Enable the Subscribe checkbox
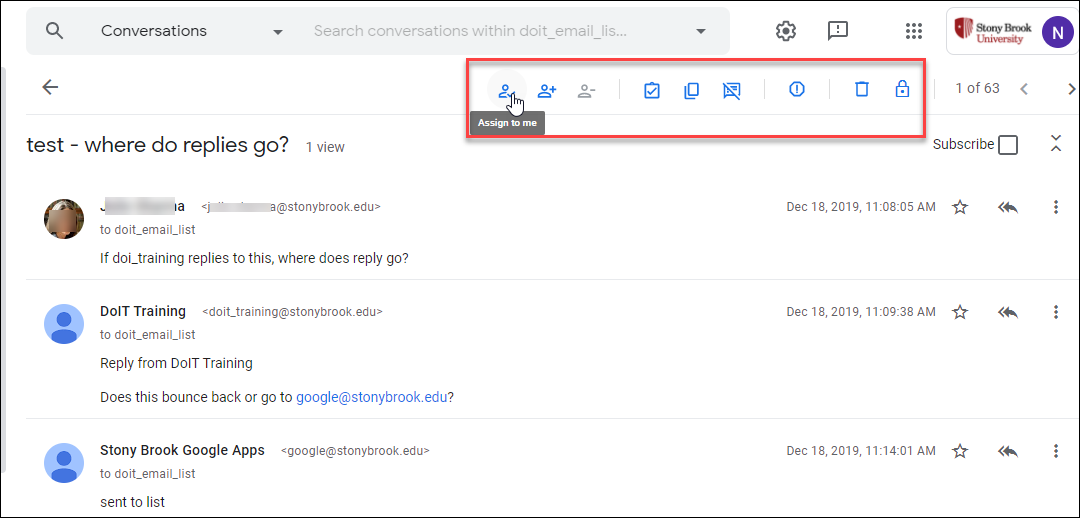The width and height of the screenshot is (1080, 518). coord(1008,145)
